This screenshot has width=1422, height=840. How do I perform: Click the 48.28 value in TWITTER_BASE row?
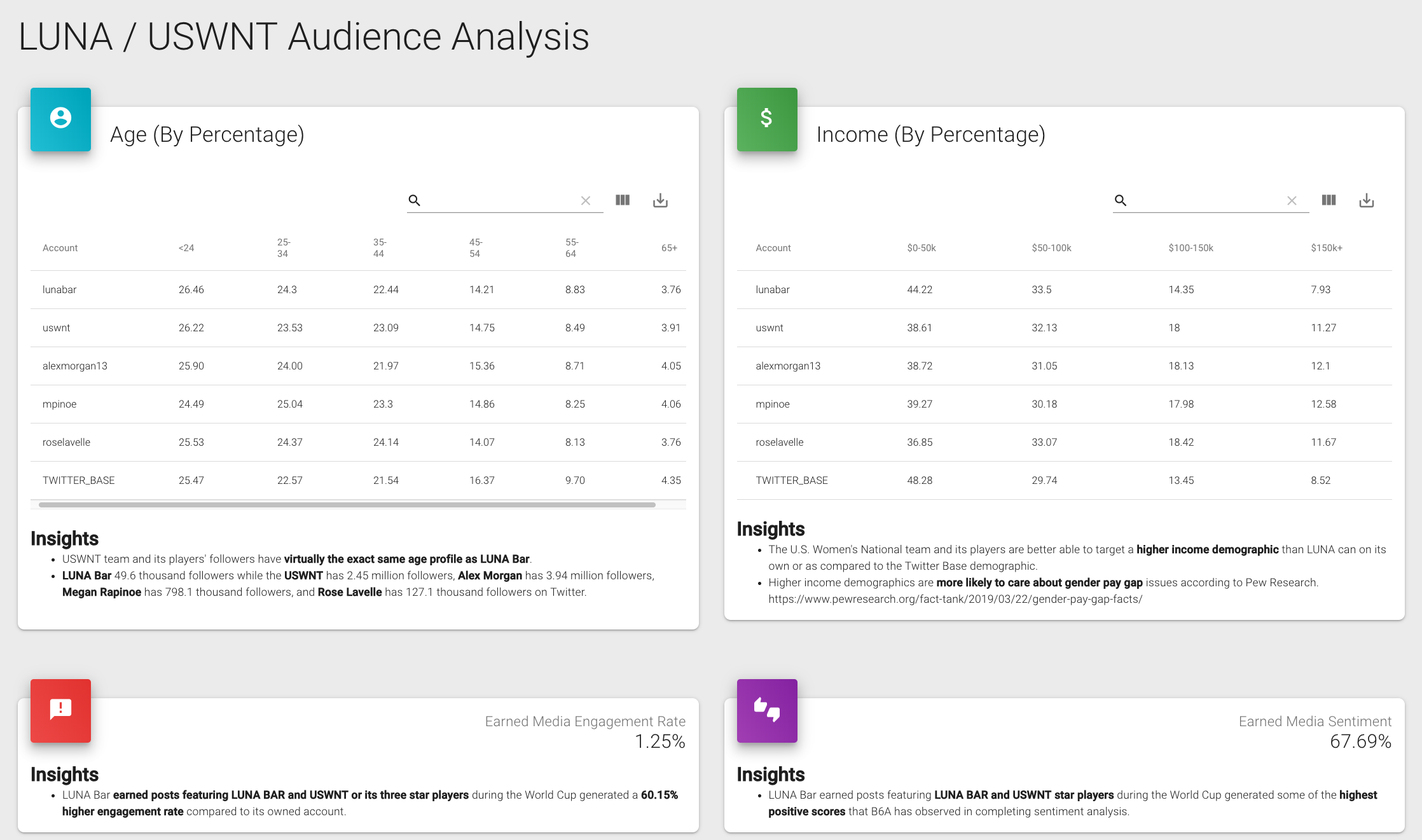point(920,480)
